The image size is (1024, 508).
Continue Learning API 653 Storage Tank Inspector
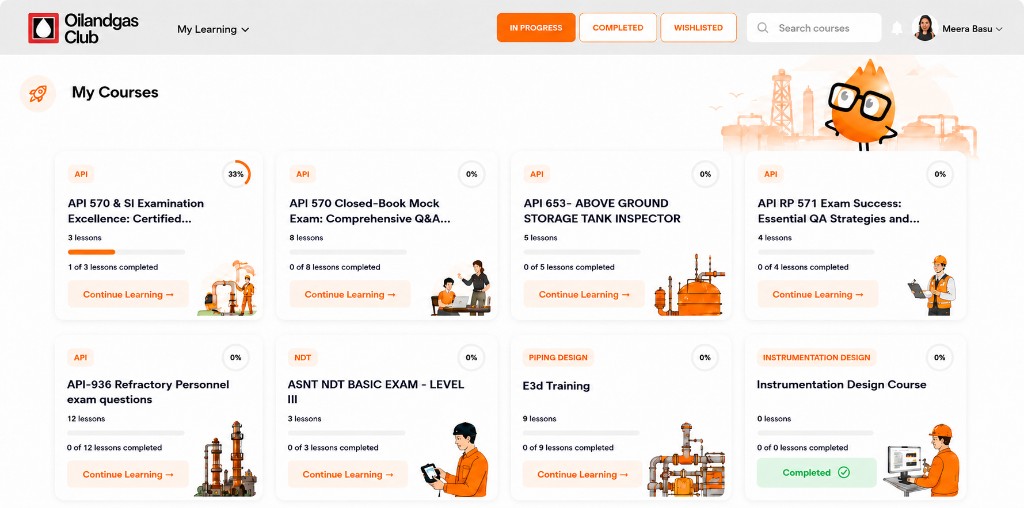(584, 294)
